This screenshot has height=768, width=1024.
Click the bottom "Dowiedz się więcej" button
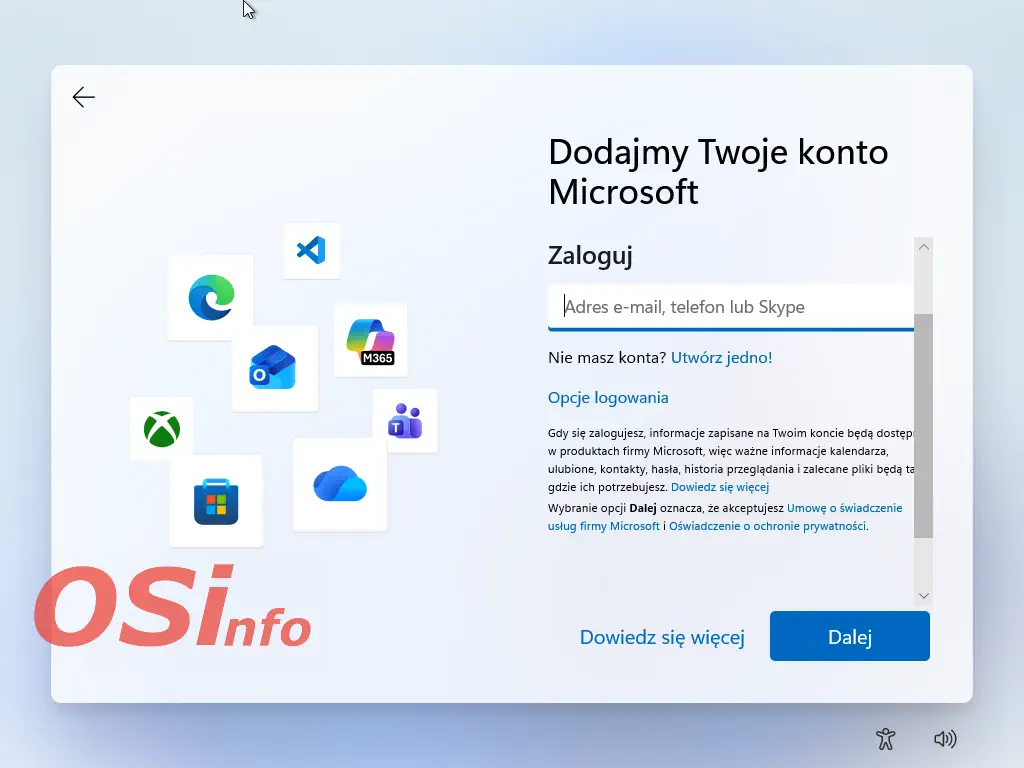(x=662, y=637)
